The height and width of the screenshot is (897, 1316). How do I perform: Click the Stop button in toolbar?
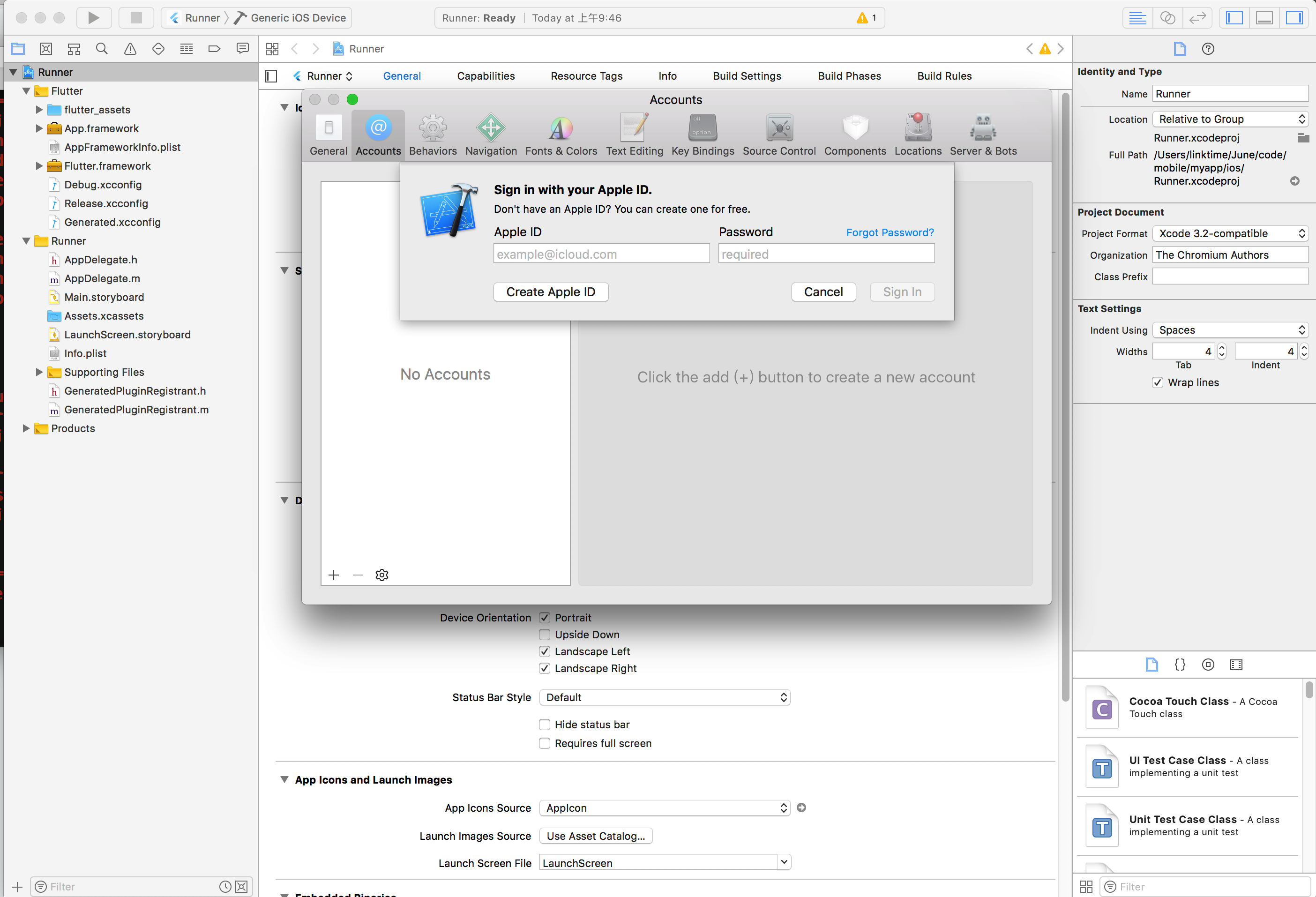tap(136, 17)
